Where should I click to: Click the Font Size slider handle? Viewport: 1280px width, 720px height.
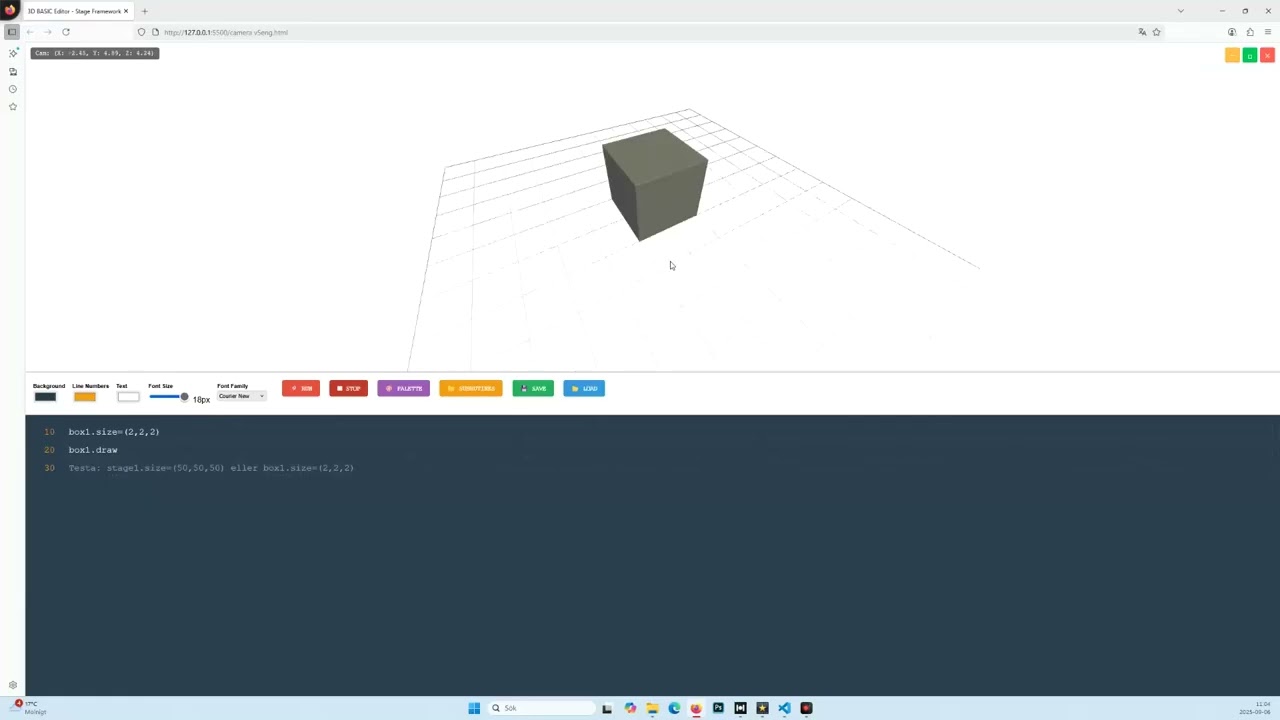click(x=184, y=397)
